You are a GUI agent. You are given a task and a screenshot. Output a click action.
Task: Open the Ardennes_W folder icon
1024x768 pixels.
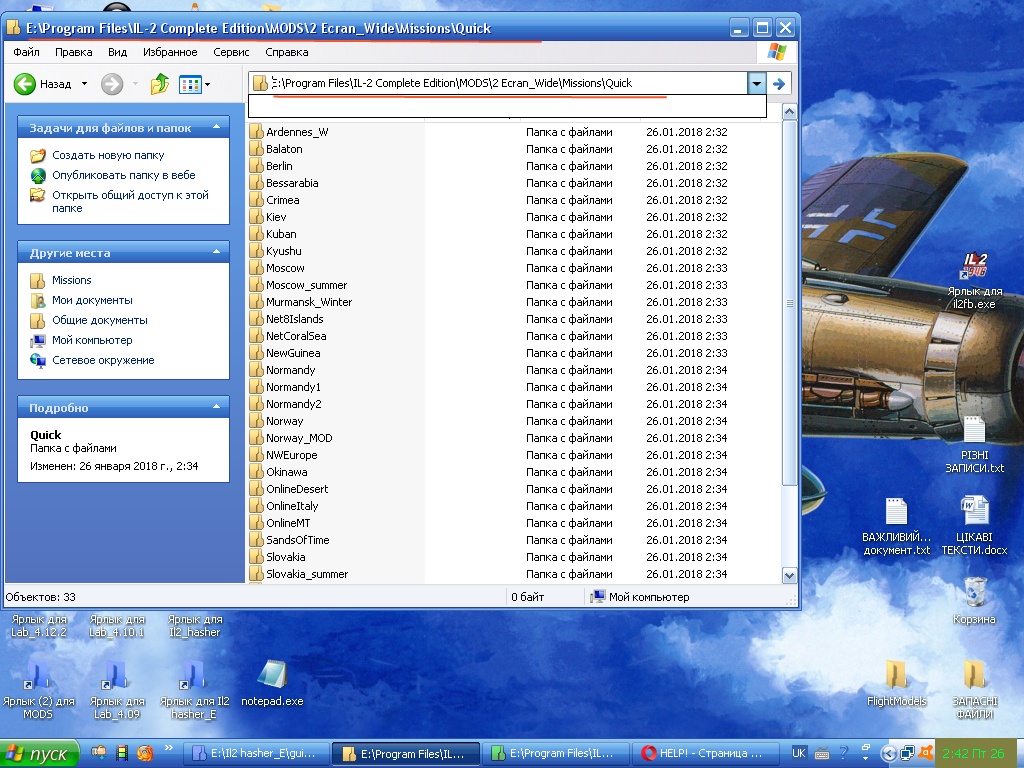(256, 131)
